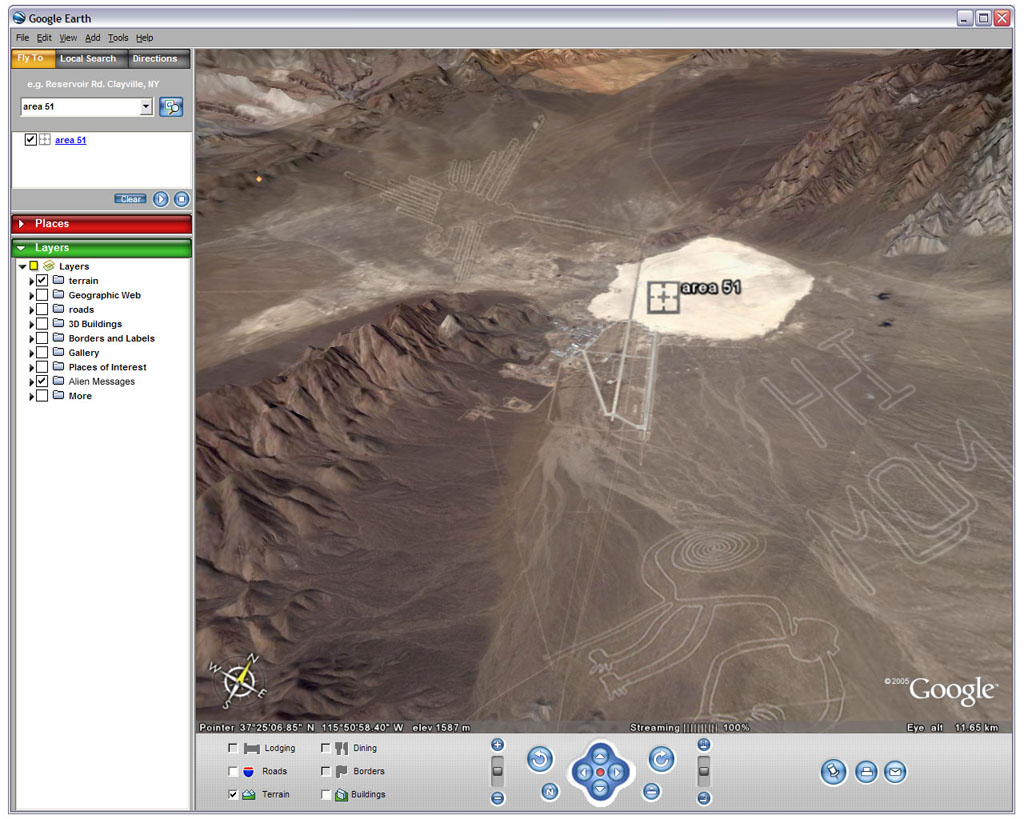Email the current view
This screenshot has width=1024, height=819.
pyautogui.click(x=895, y=772)
